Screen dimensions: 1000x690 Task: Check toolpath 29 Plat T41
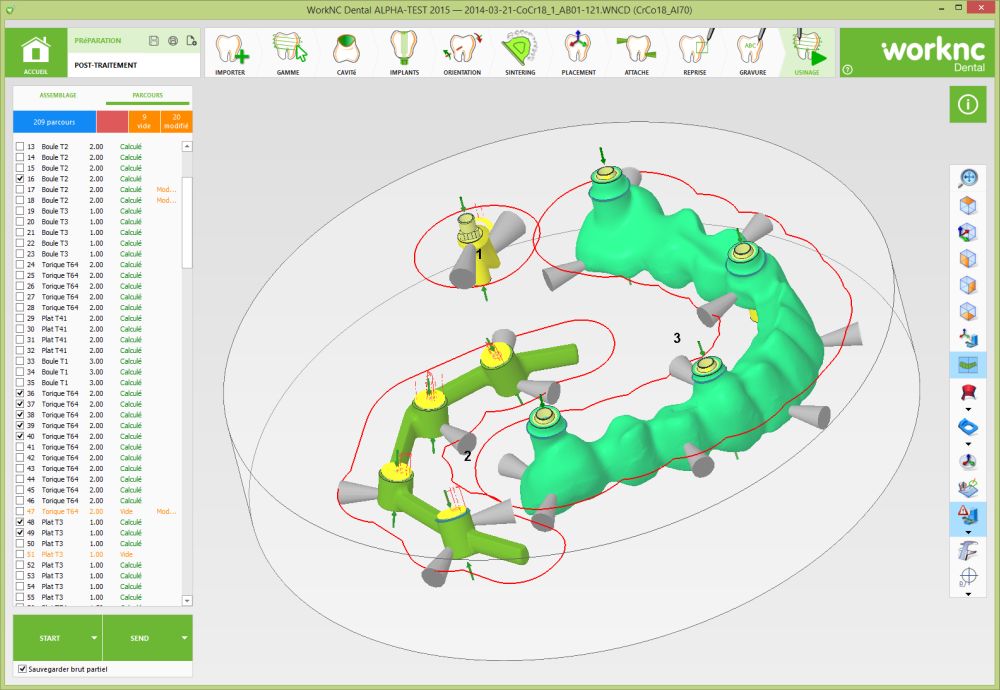20,318
